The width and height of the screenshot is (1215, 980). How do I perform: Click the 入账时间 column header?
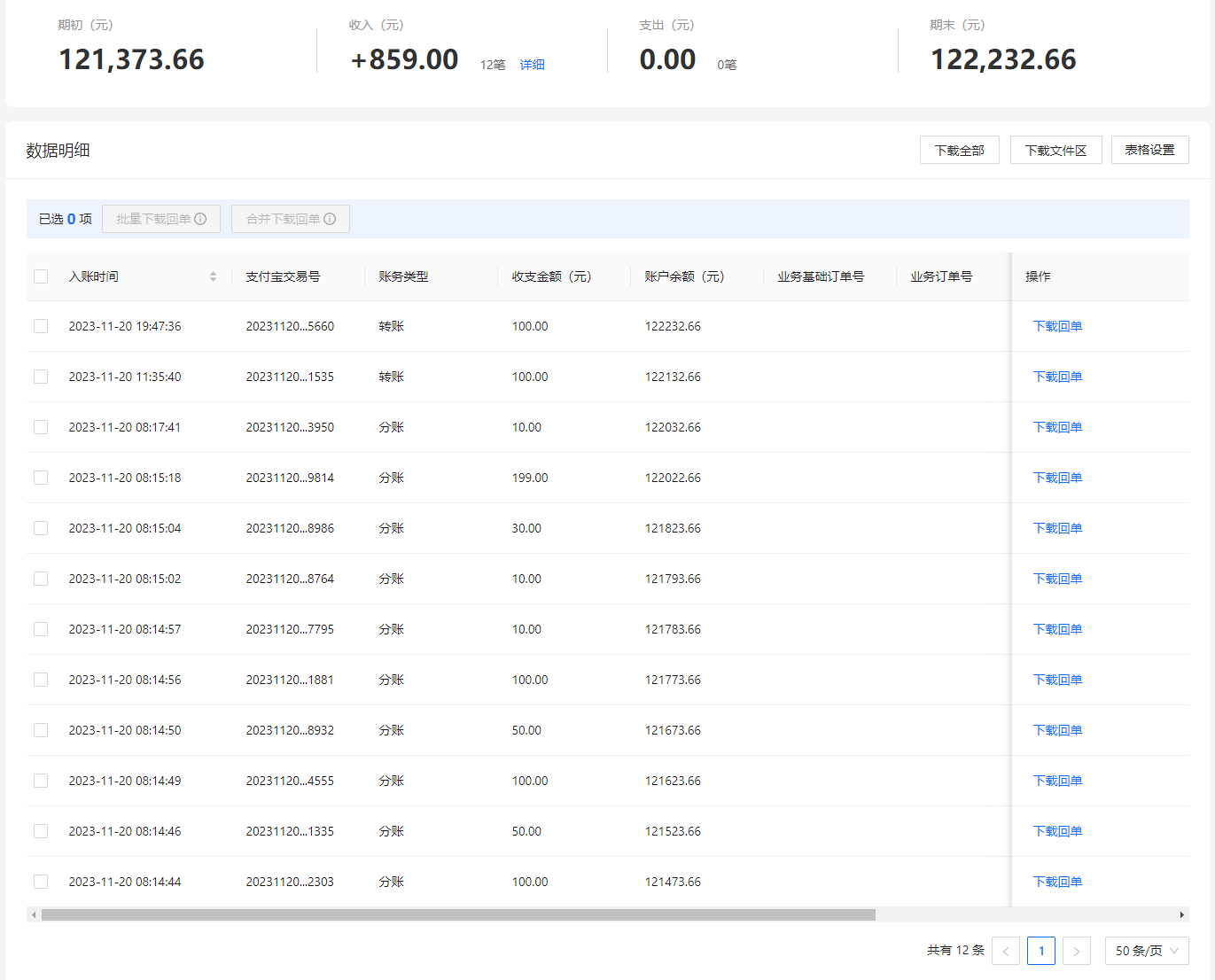coord(94,276)
